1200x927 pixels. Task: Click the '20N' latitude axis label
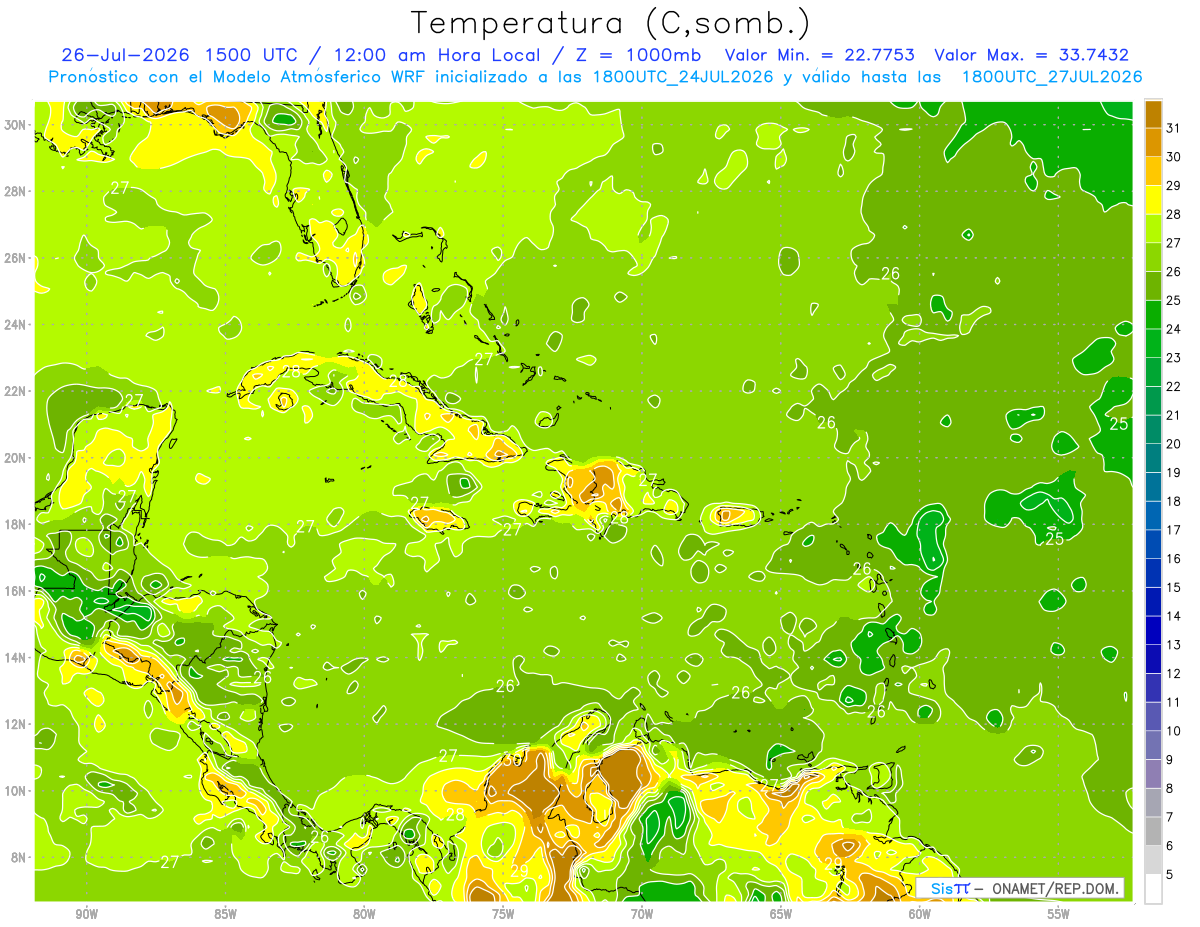tap(16, 458)
